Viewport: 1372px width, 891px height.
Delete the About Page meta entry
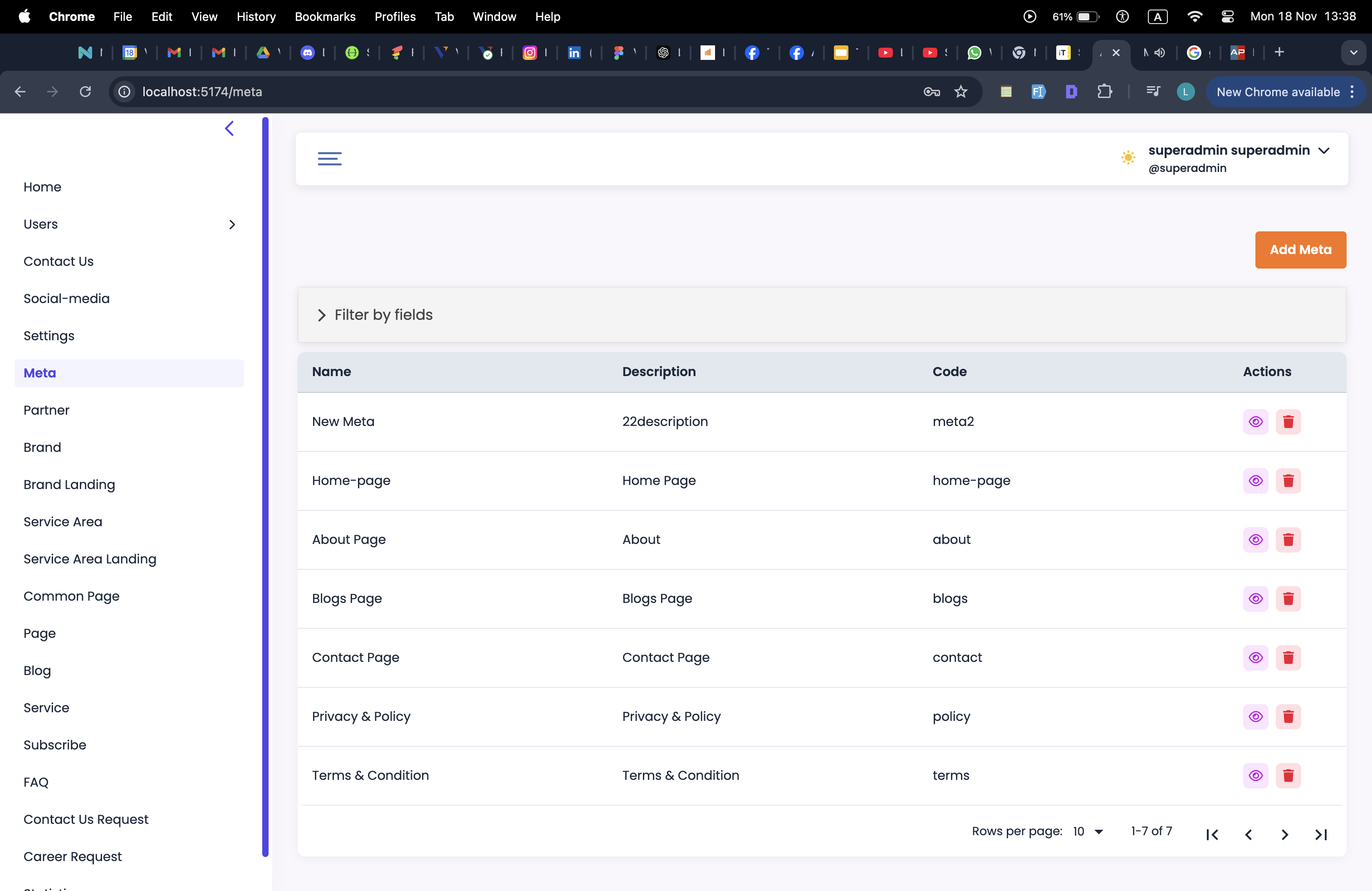[x=1288, y=539]
